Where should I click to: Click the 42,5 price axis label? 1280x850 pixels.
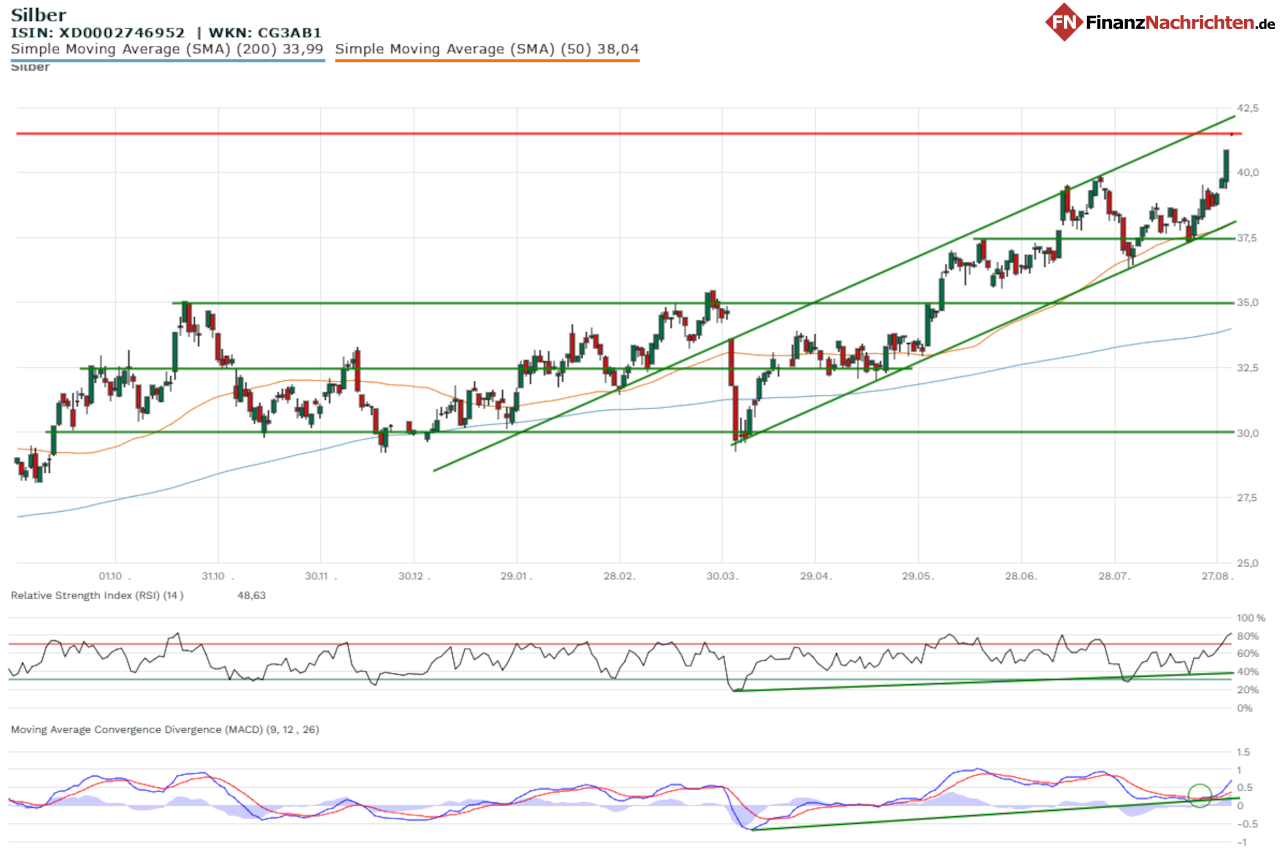[x=1248, y=108]
